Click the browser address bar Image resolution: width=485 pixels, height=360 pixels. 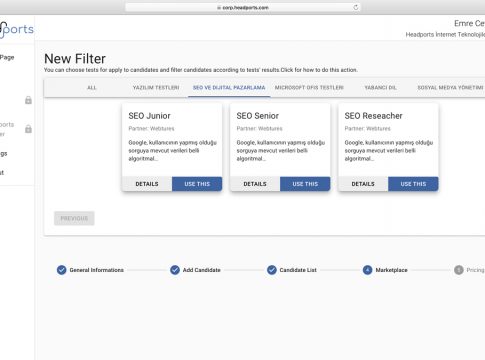click(242, 7)
